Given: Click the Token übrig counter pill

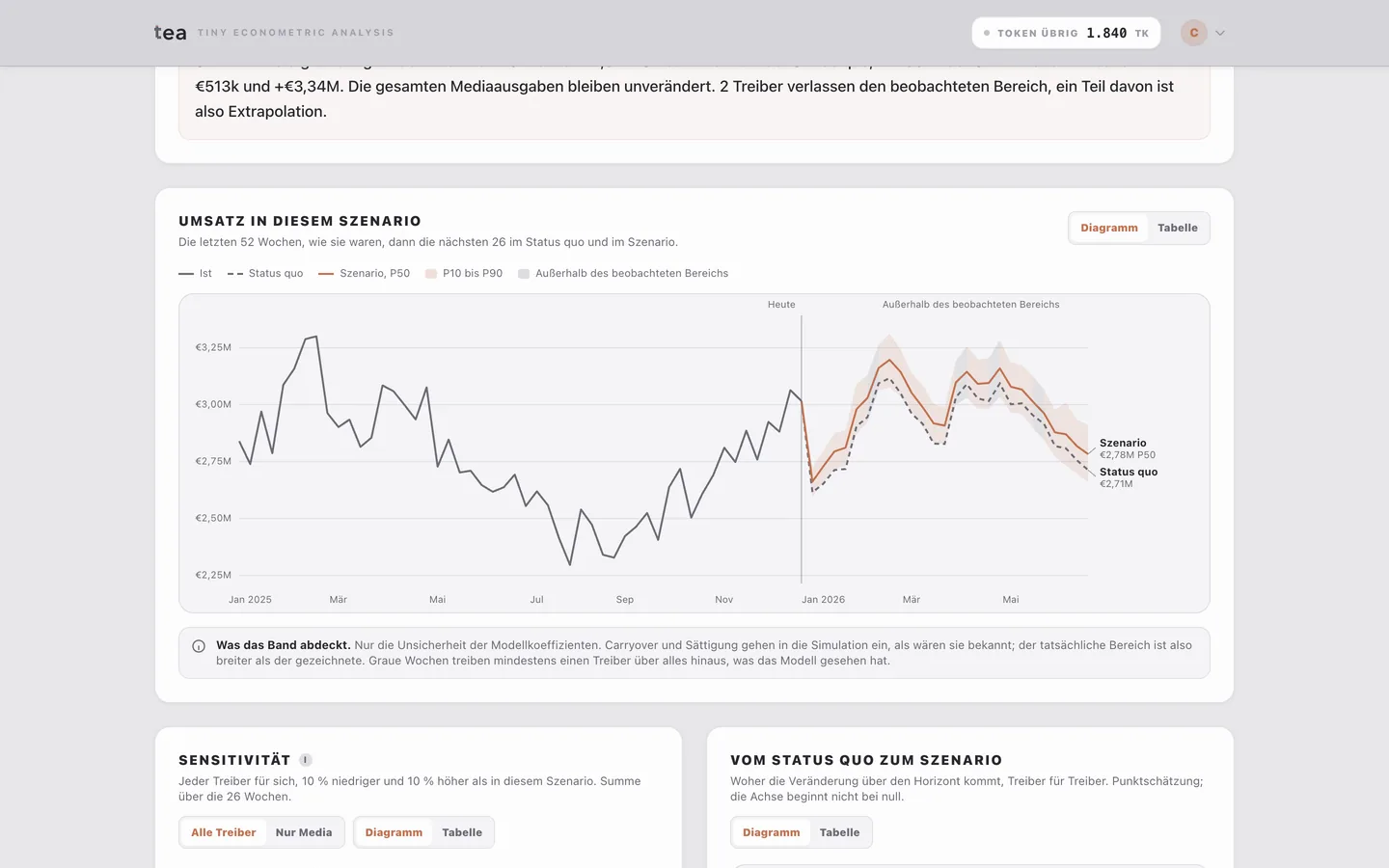Looking at the screenshot, I should [x=1066, y=33].
